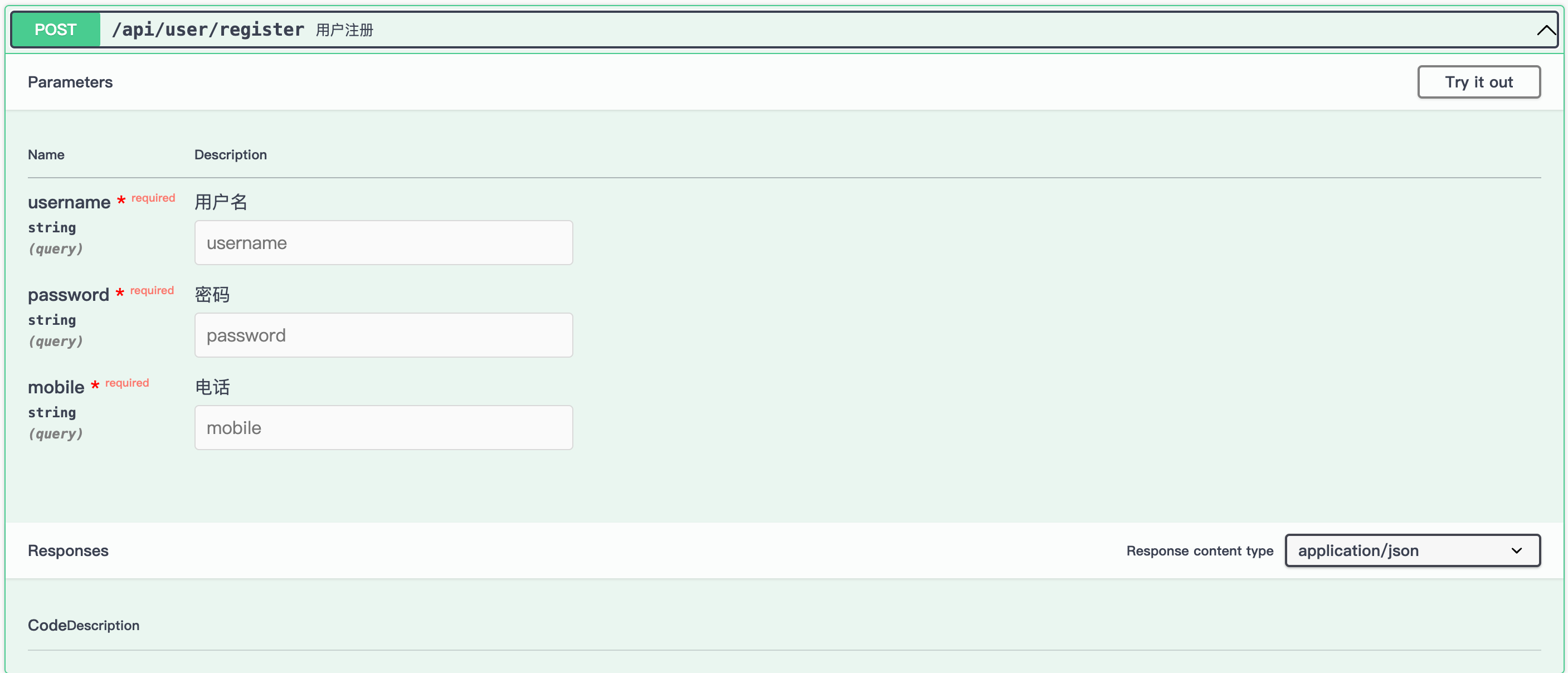Screen dimensions: 1568x673
Task: Click the Code column header under Responses
Action: click(x=47, y=625)
